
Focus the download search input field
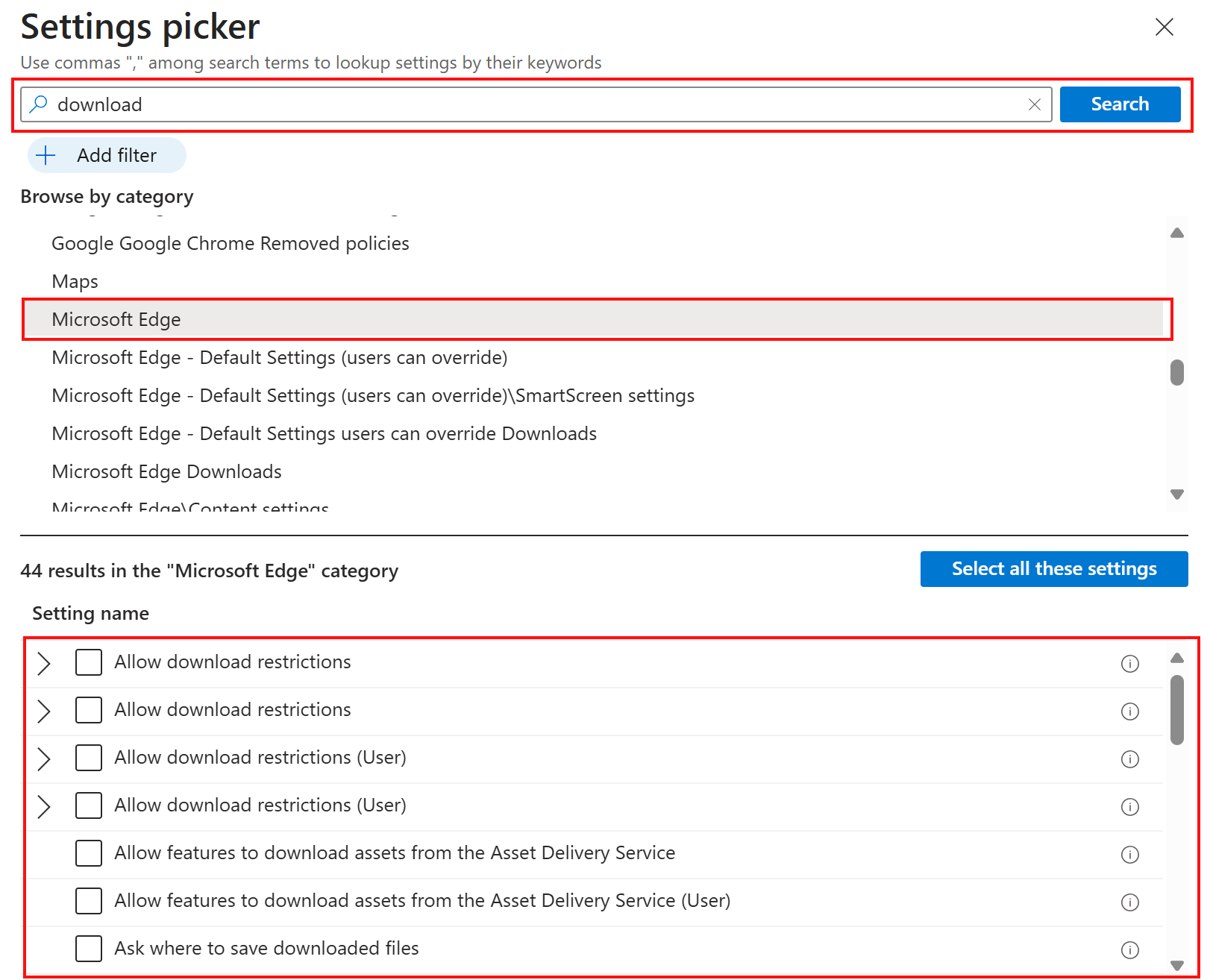(x=536, y=104)
